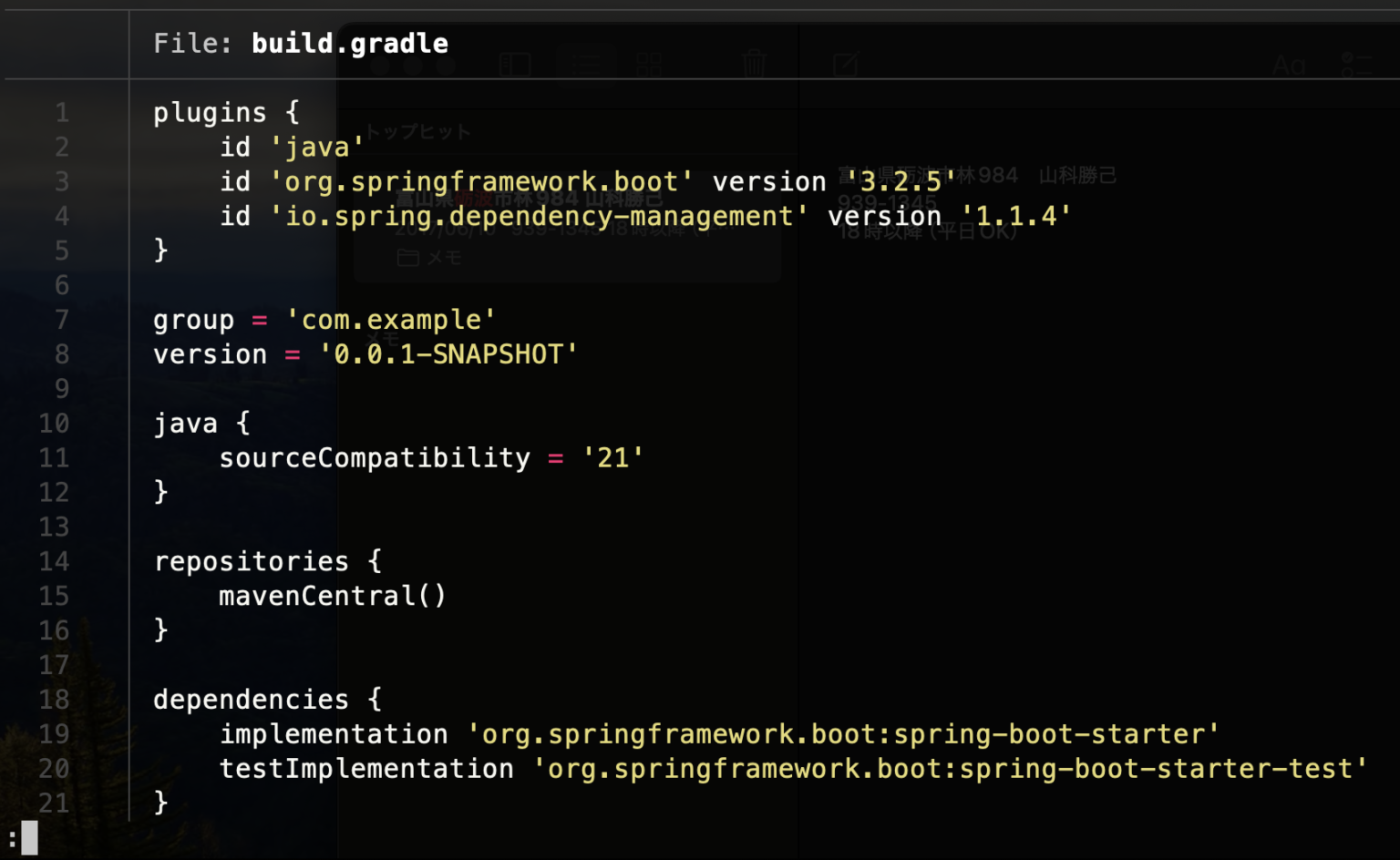Place cursor on 'java' plugin id
The width and height of the screenshot is (1400, 860).
click(317, 148)
